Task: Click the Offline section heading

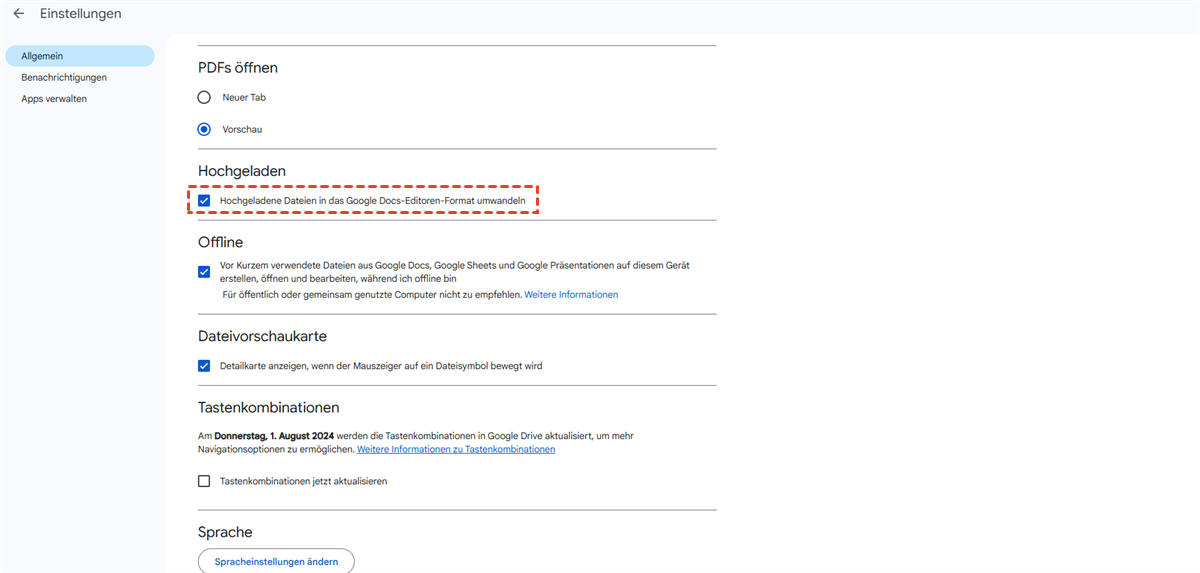Action: coord(221,242)
